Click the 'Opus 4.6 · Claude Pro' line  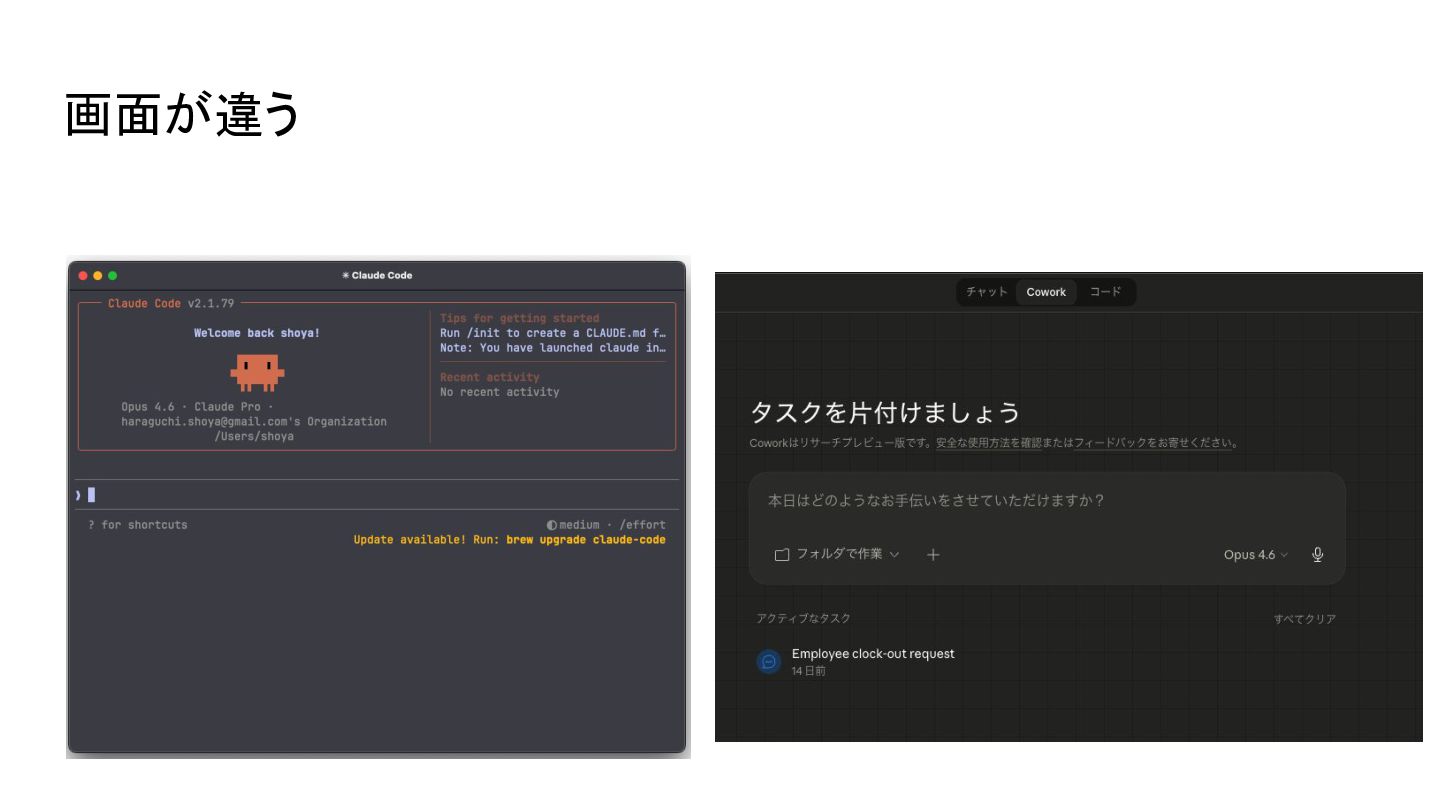(x=197, y=407)
